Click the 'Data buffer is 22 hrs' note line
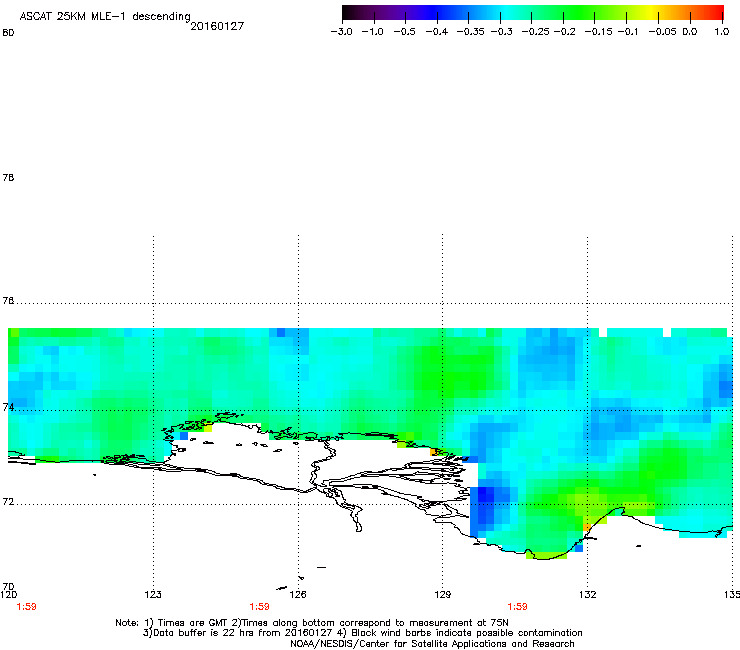740x650 pixels. (362, 633)
